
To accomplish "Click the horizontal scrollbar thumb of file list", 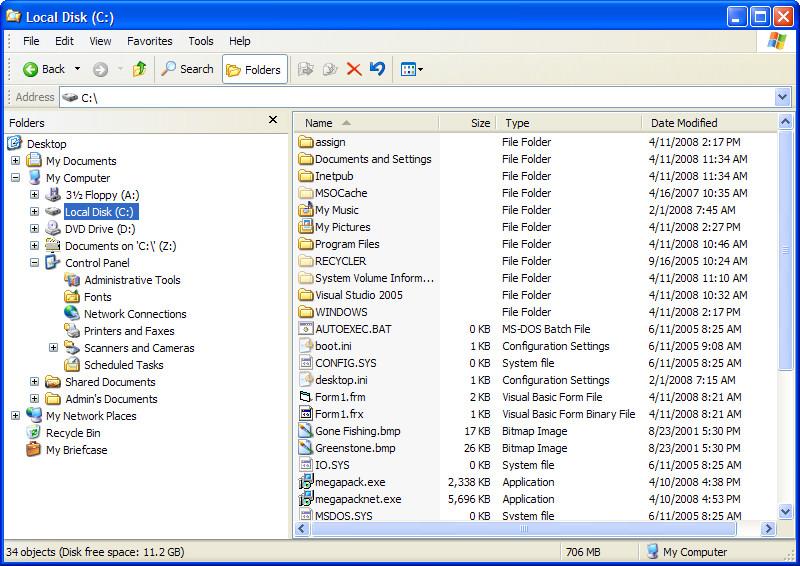I will point(523,529).
